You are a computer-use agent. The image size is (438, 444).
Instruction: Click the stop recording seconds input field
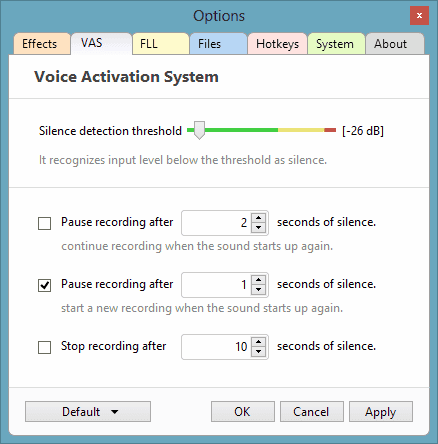216,347
